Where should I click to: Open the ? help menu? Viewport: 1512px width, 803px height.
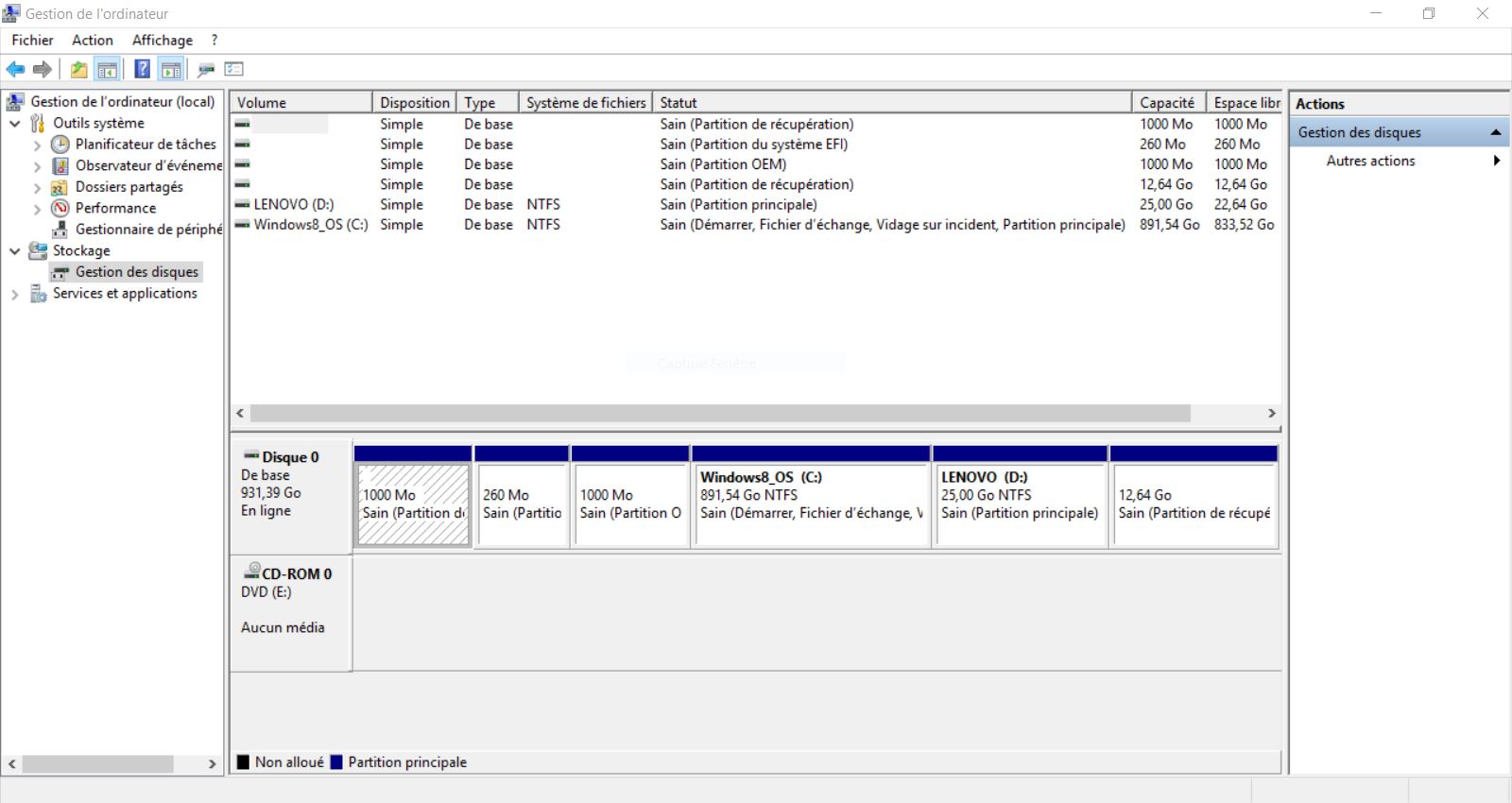215,40
